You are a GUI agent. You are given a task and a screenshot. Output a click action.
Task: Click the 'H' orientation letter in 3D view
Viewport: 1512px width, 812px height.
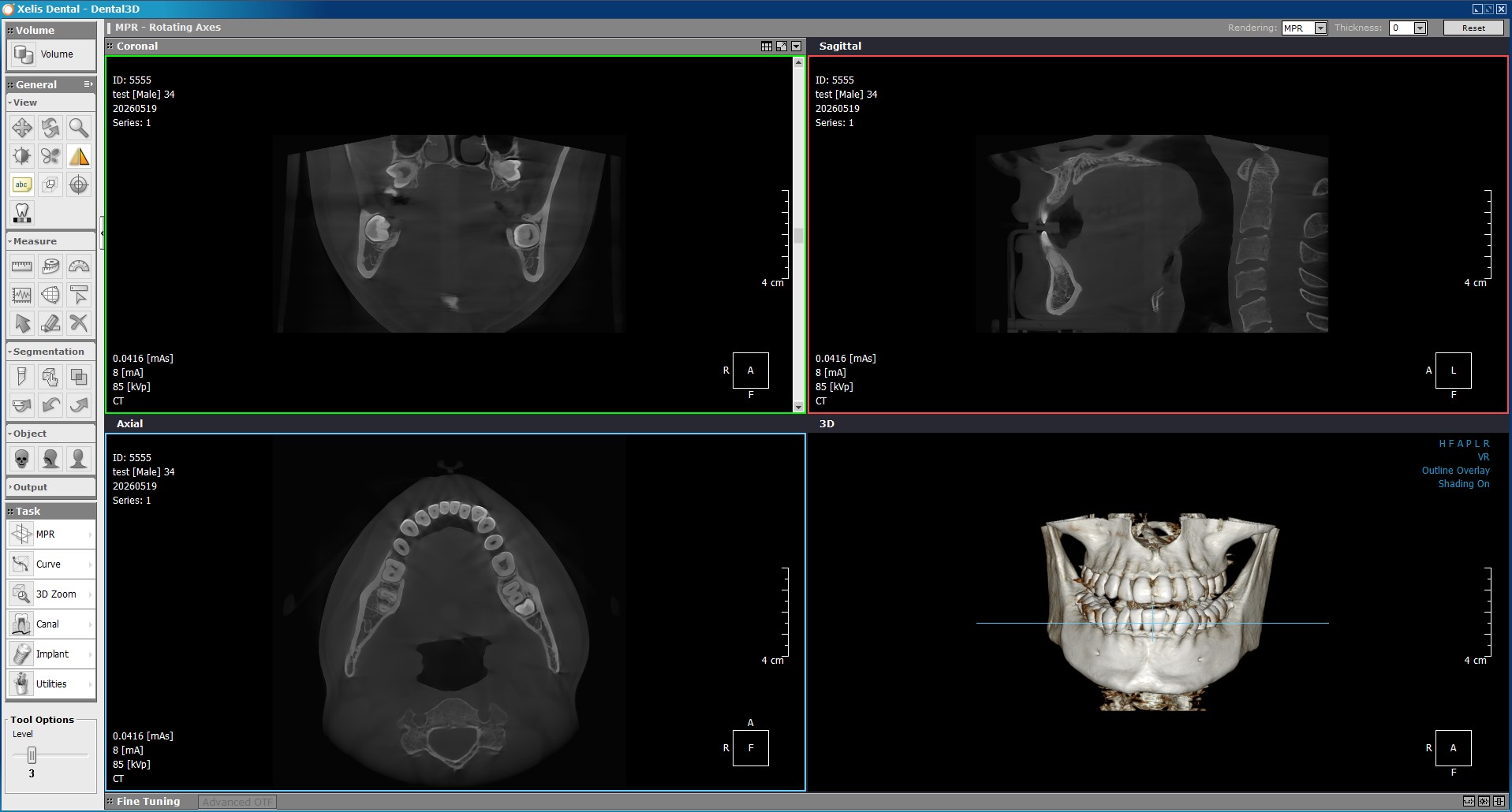click(1442, 444)
